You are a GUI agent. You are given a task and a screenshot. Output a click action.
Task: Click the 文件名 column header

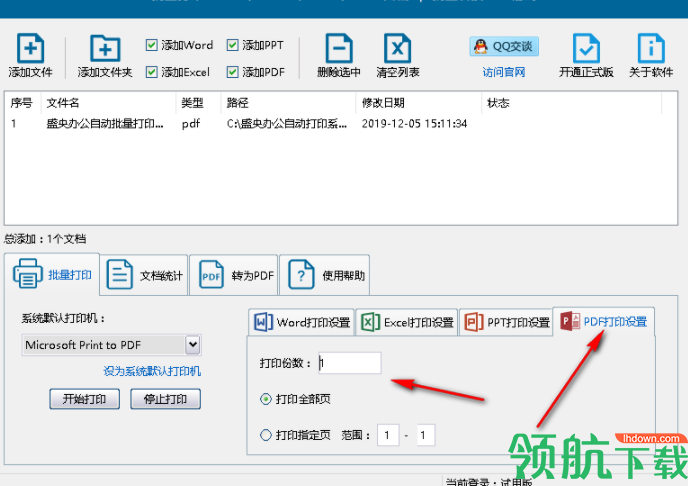[x=108, y=103]
